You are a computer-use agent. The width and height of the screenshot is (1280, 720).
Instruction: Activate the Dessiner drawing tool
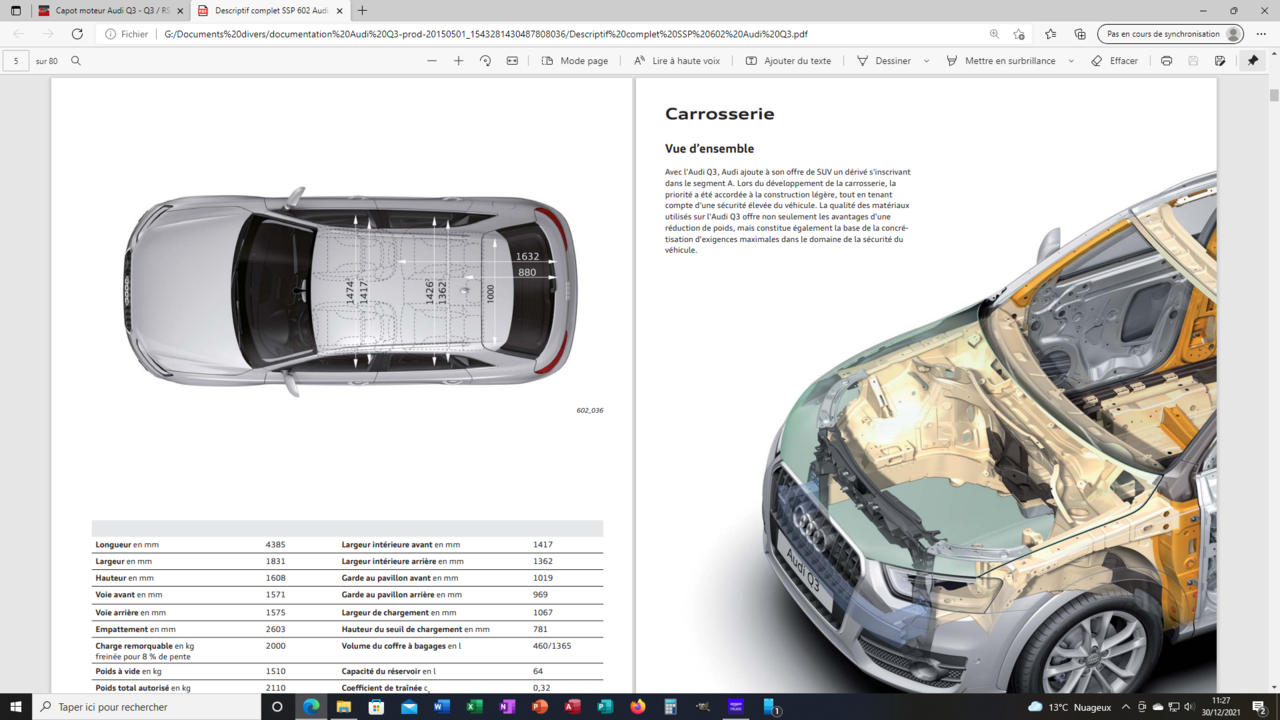tap(884, 61)
